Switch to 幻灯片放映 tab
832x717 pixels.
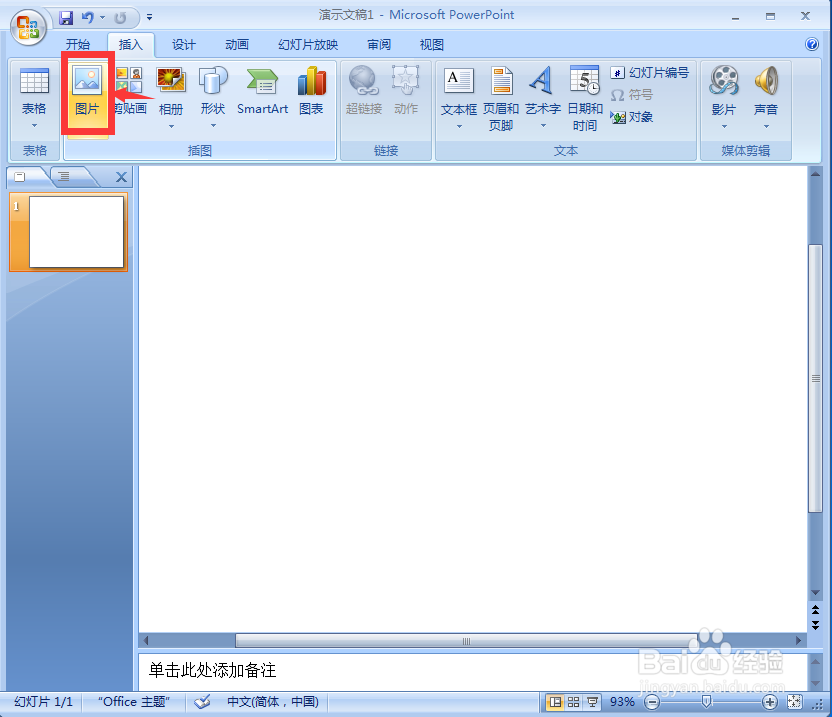point(308,45)
